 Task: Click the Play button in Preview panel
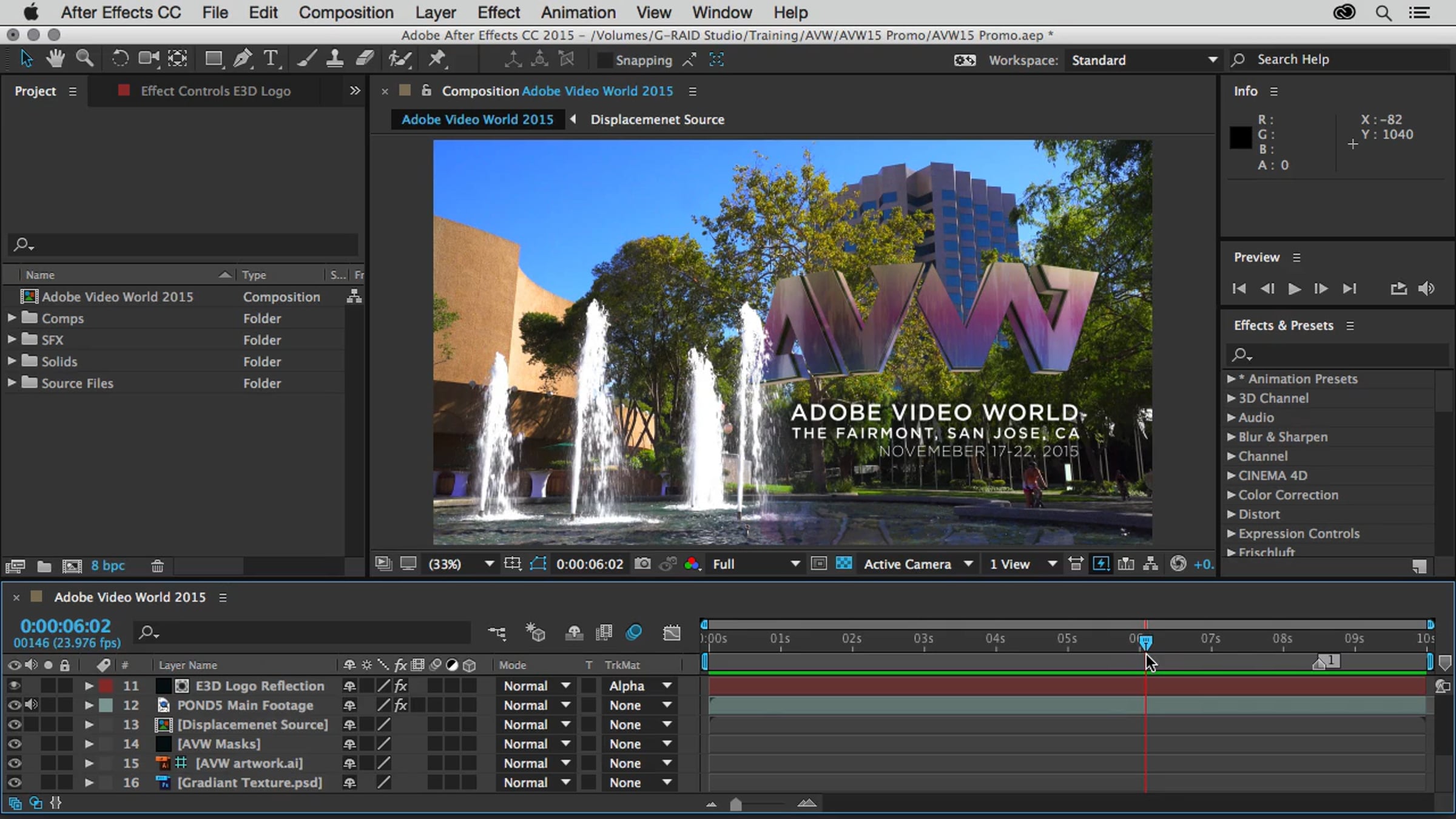(1293, 289)
